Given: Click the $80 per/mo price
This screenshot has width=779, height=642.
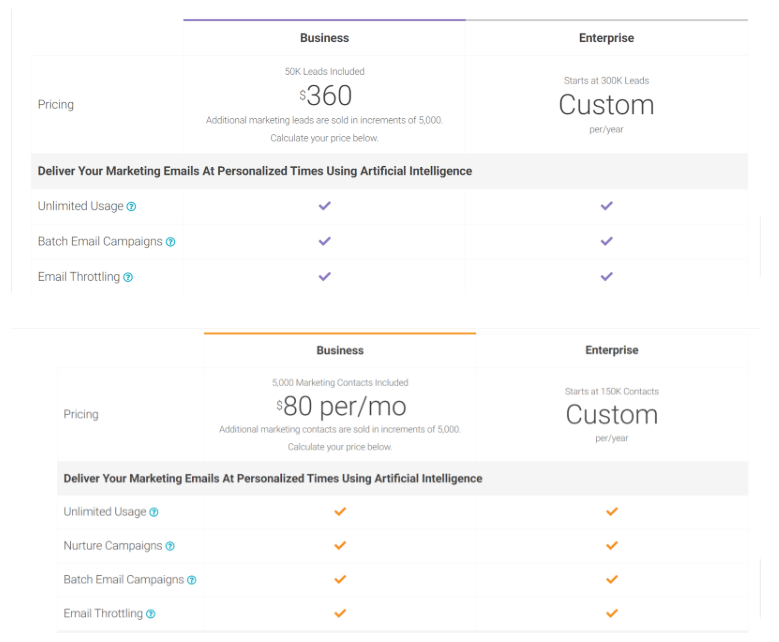Looking at the screenshot, I should (x=341, y=406).
